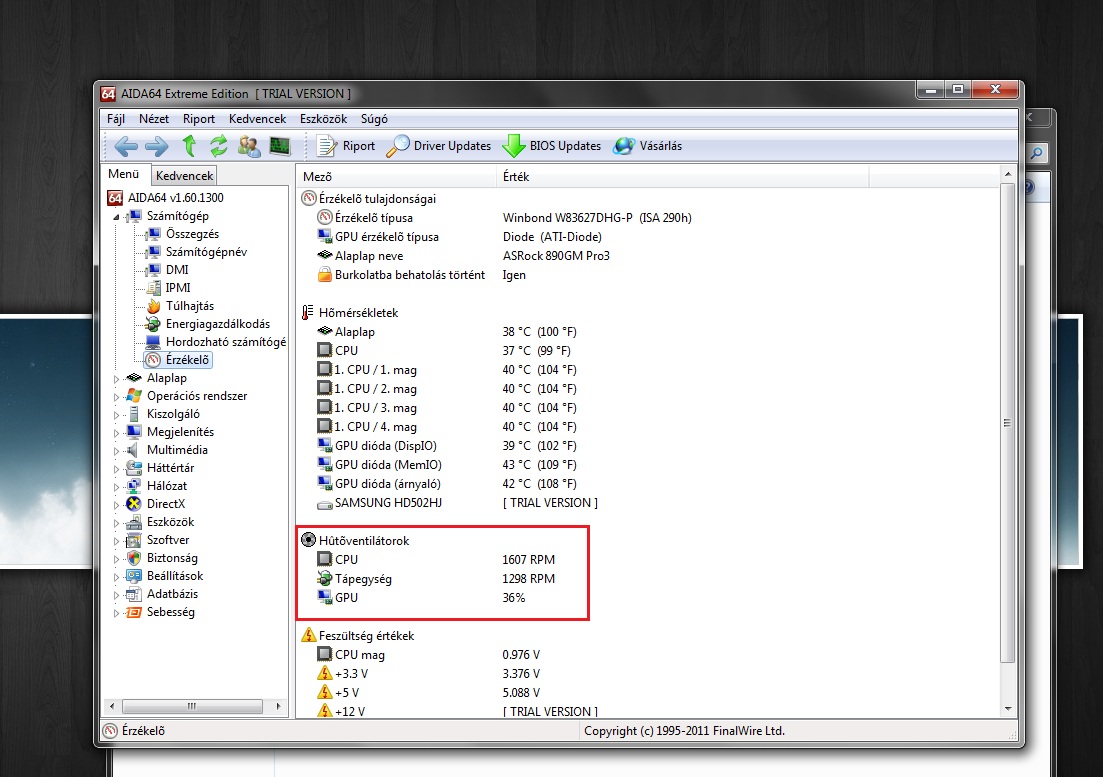Click the tree panel horizontal scrollbar thumb
Viewport: 1103px width, 777px height.
(x=192, y=706)
